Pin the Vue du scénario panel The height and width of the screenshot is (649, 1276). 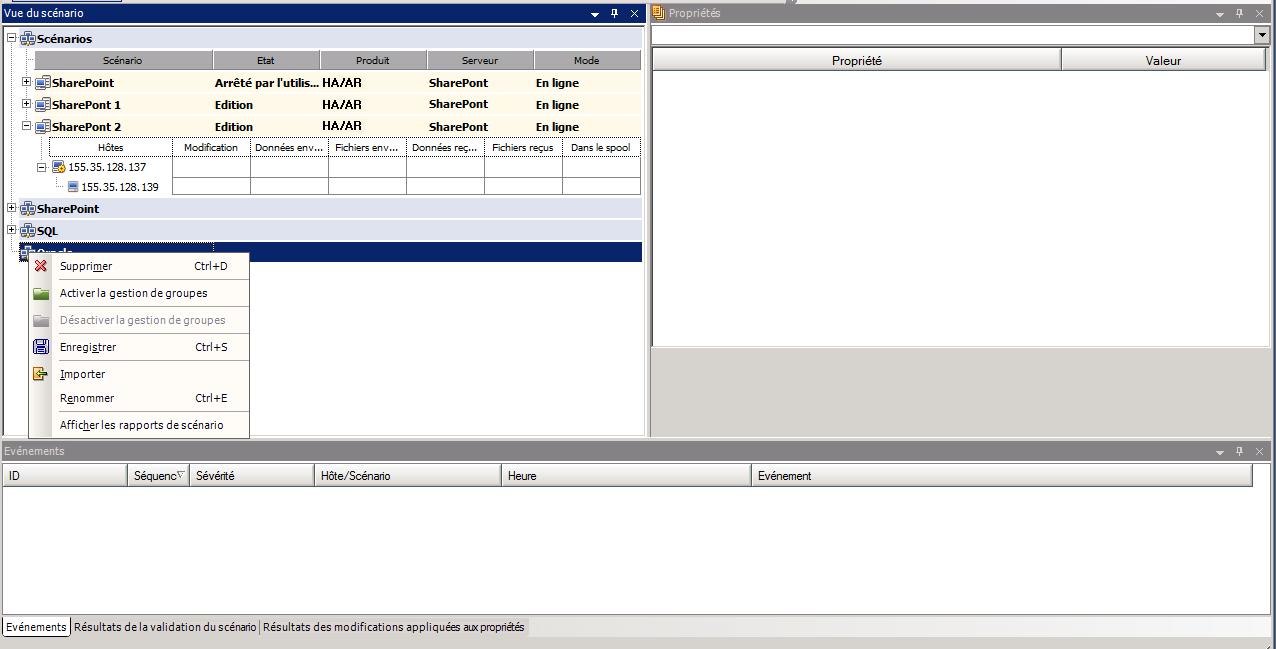[x=615, y=14]
